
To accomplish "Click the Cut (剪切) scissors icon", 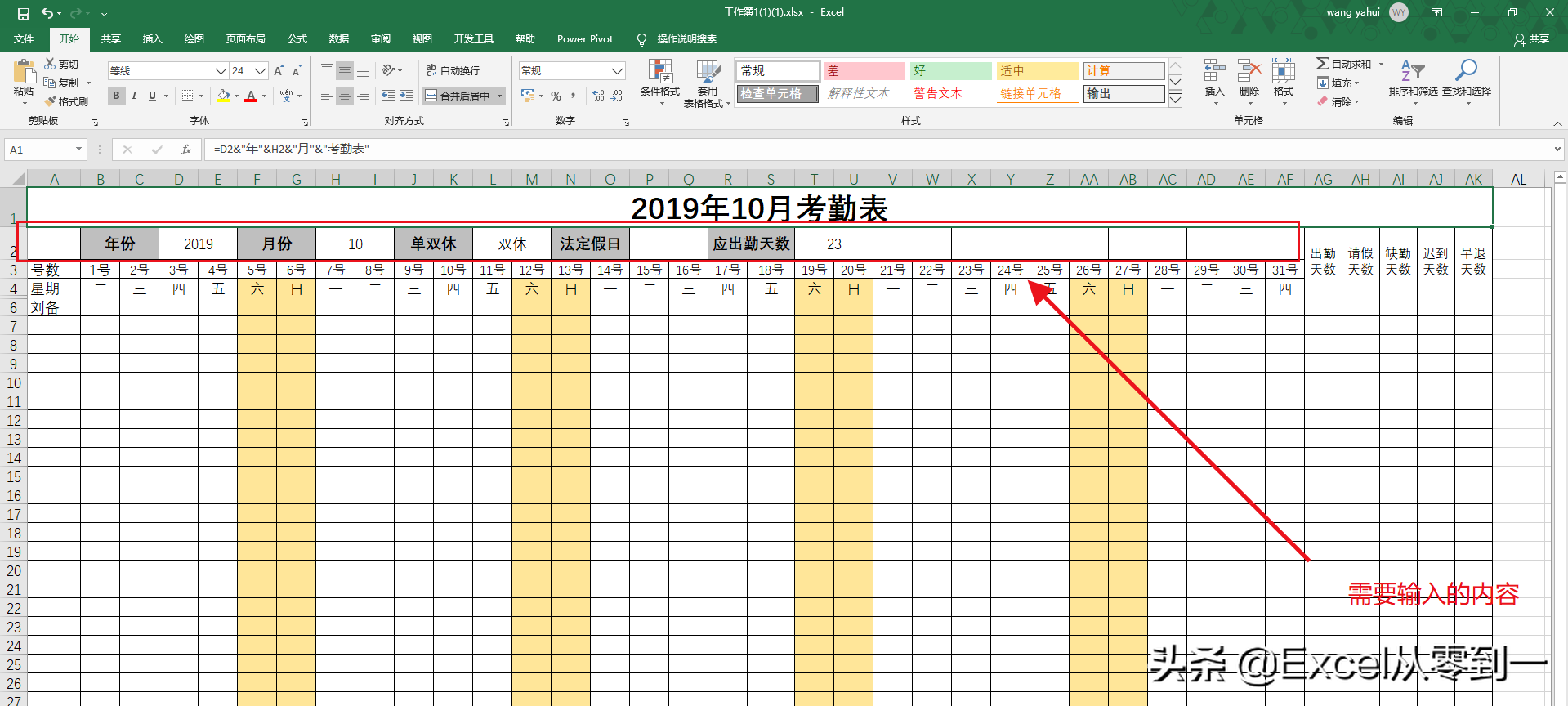I will [x=50, y=64].
